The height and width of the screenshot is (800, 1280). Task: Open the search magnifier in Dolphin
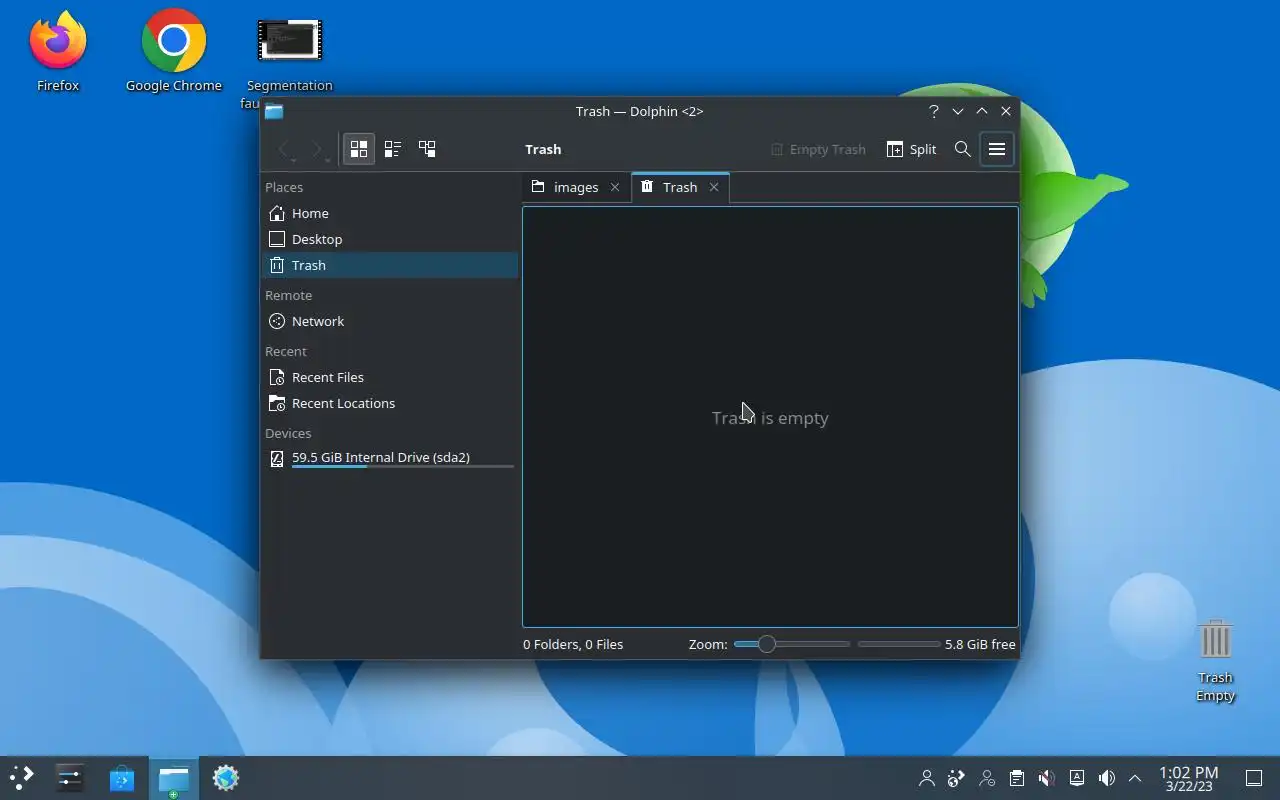(x=962, y=149)
